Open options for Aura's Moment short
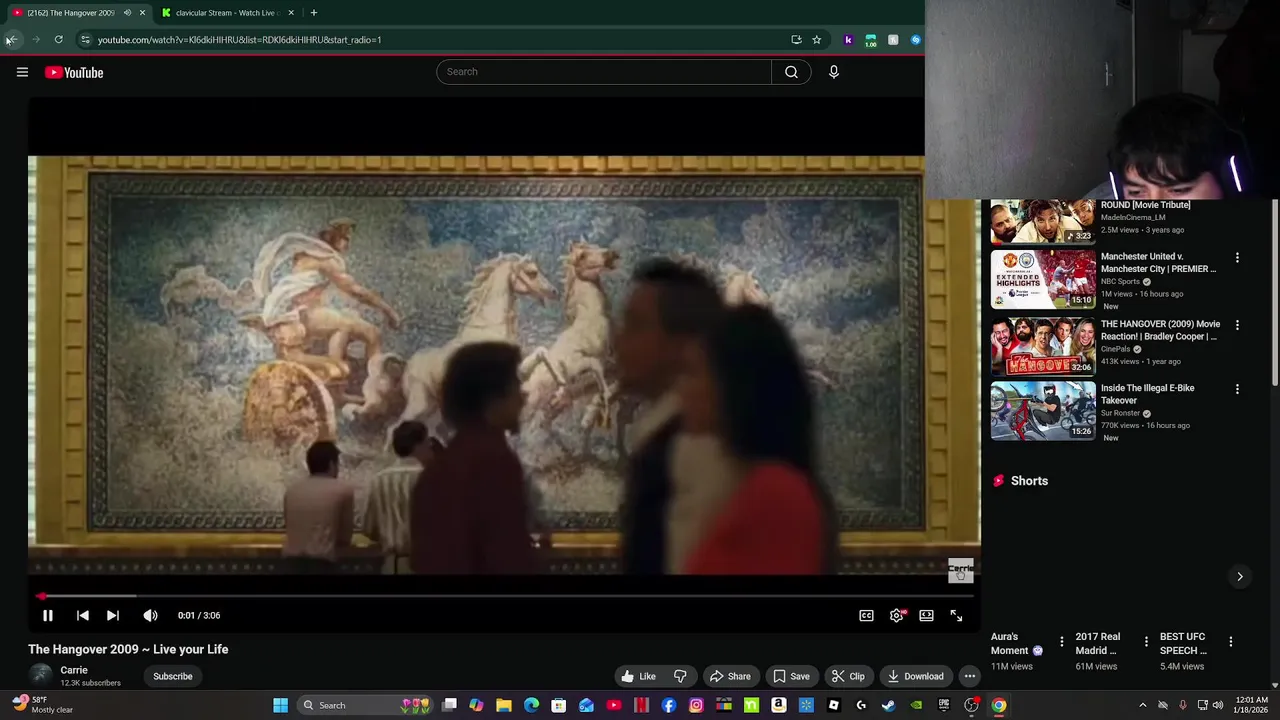Image resolution: width=1280 pixels, height=720 pixels. 1062,642
